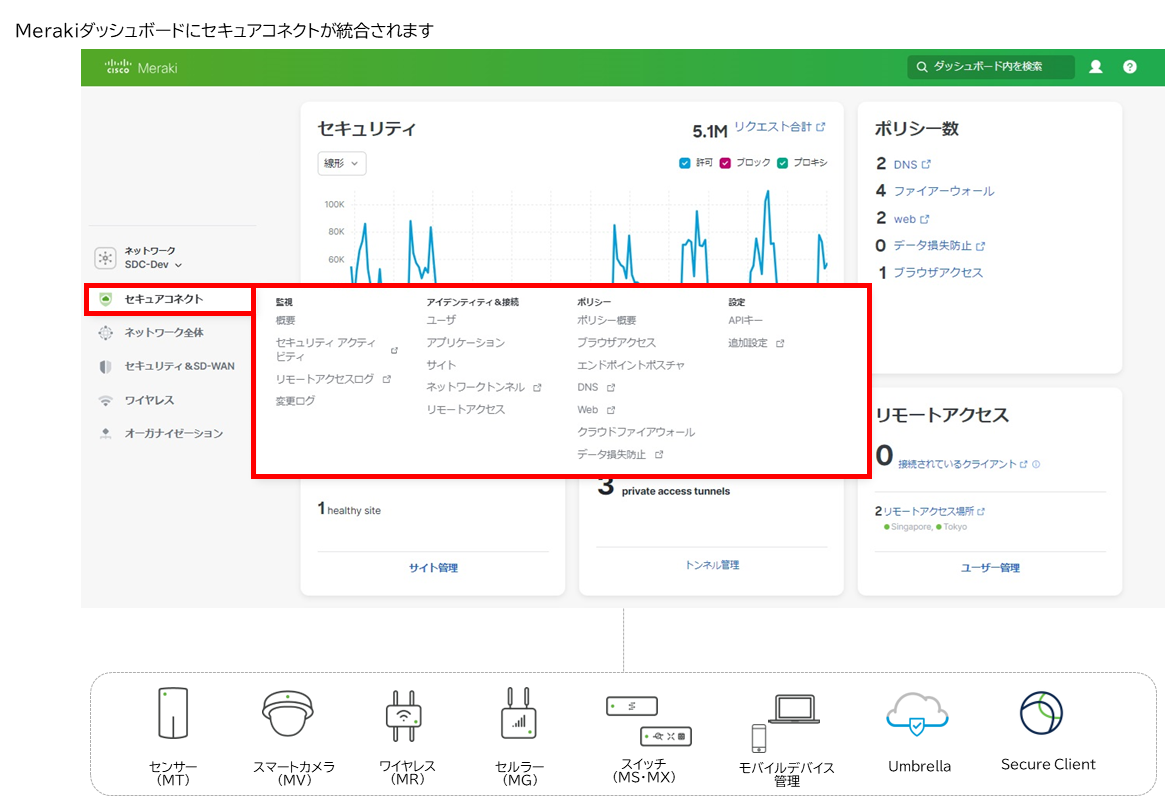Uncheck the プロキシ legend checkbox
Image resolution: width=1165 pixels, height=807 pixels.
tap(782, 163)
